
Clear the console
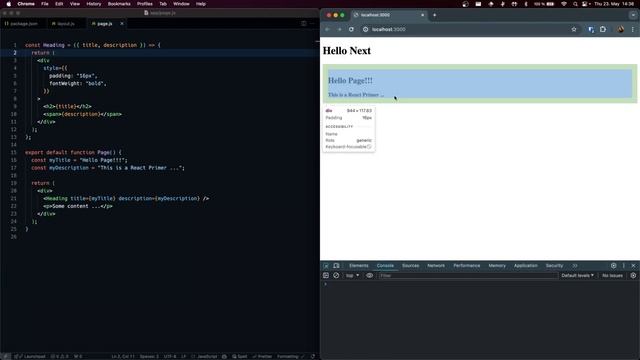click(336, 276)
